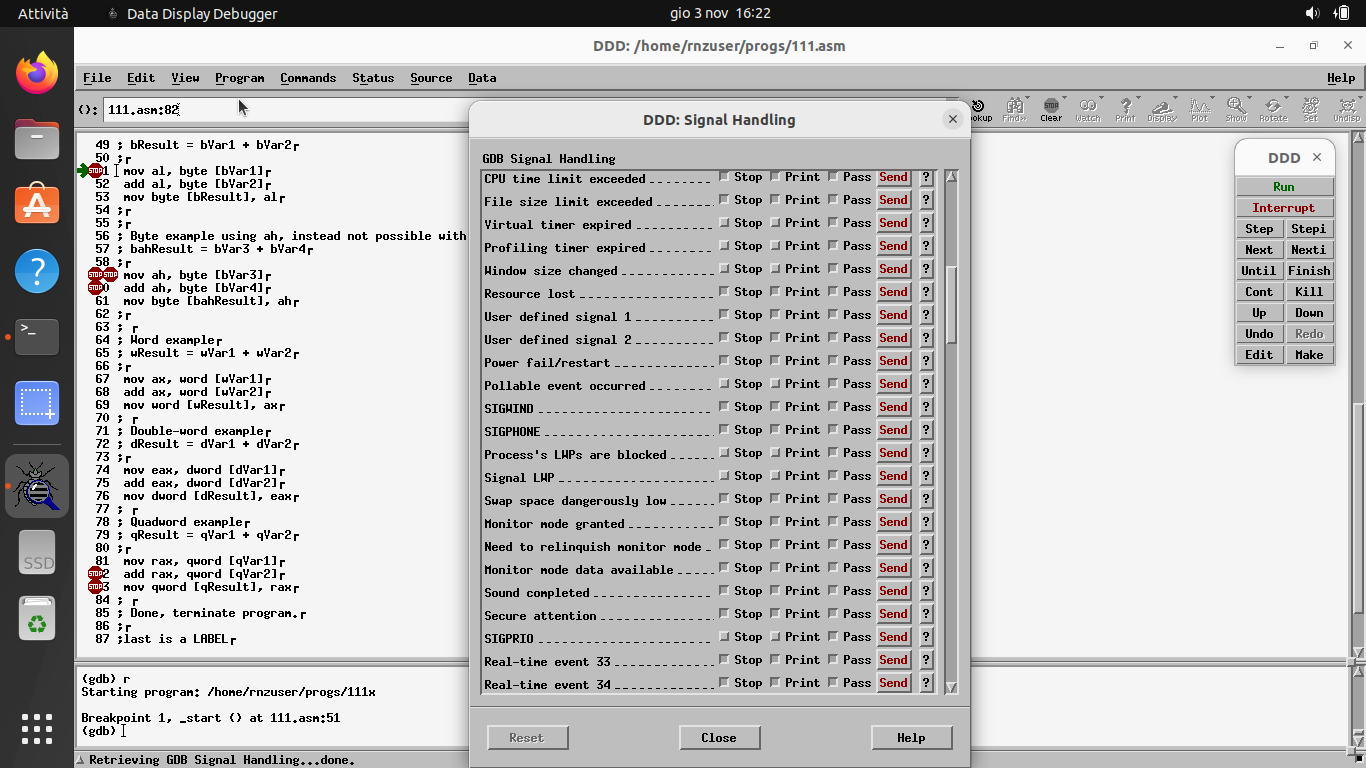Toggle Stop for CPU time limit exceeded
This screenshot has height=768, width=1366.
724,177
